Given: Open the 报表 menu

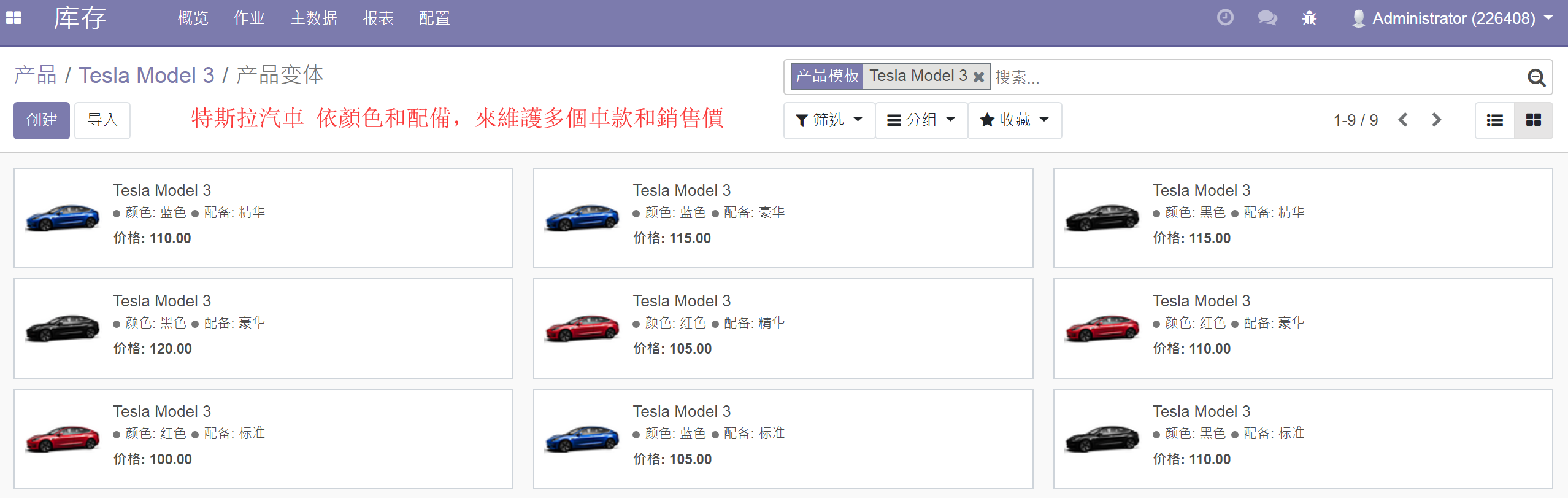Looking at the screenshot, I should 378,18.
